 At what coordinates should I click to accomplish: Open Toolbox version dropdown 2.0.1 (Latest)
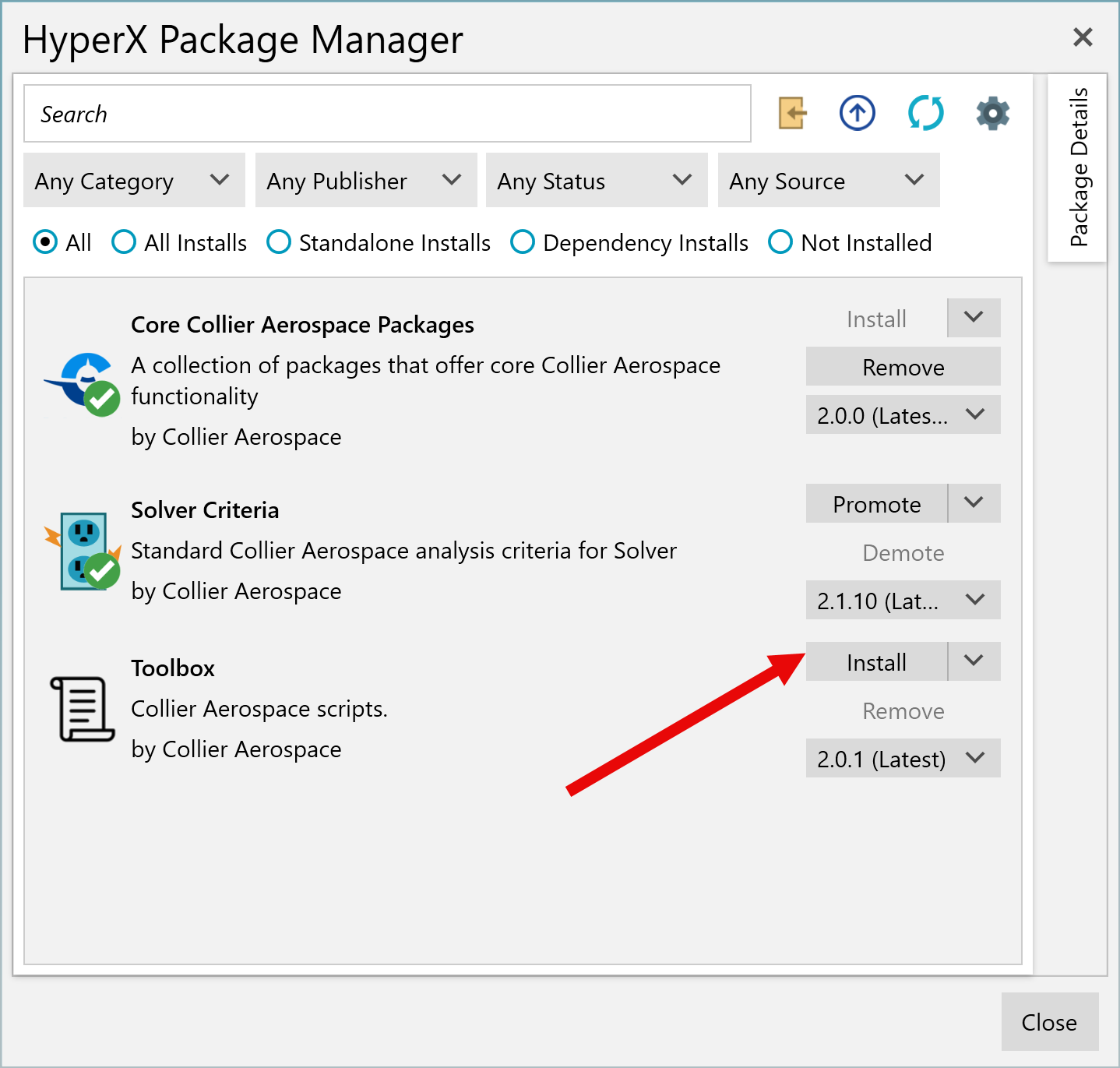point(903,759)
